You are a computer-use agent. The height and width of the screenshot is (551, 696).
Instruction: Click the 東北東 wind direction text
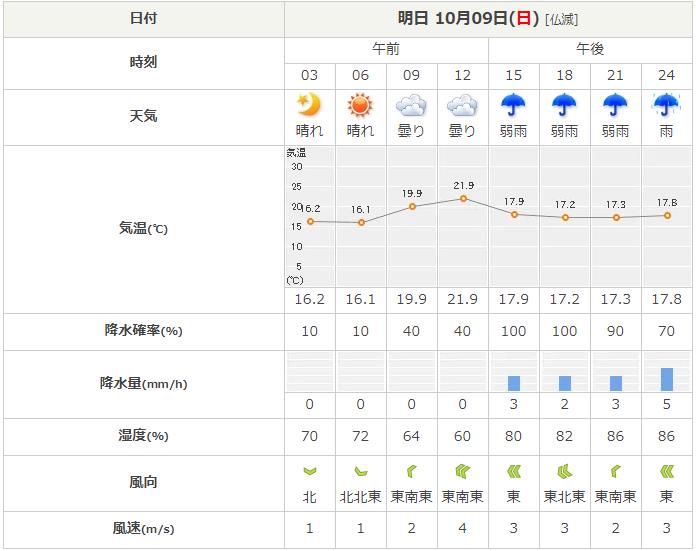coord(564,496)
